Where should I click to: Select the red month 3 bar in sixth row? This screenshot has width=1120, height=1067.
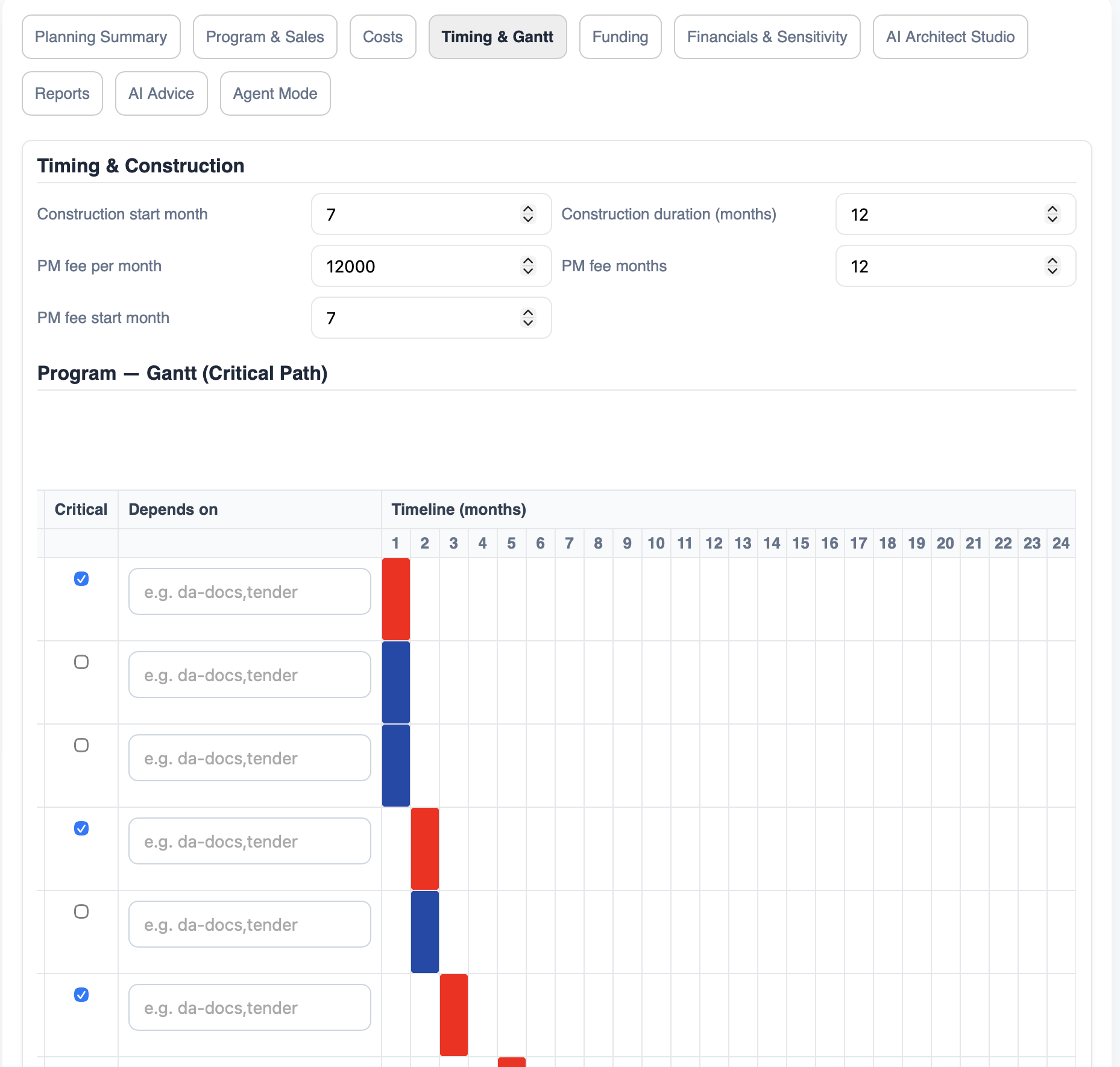454,1015
